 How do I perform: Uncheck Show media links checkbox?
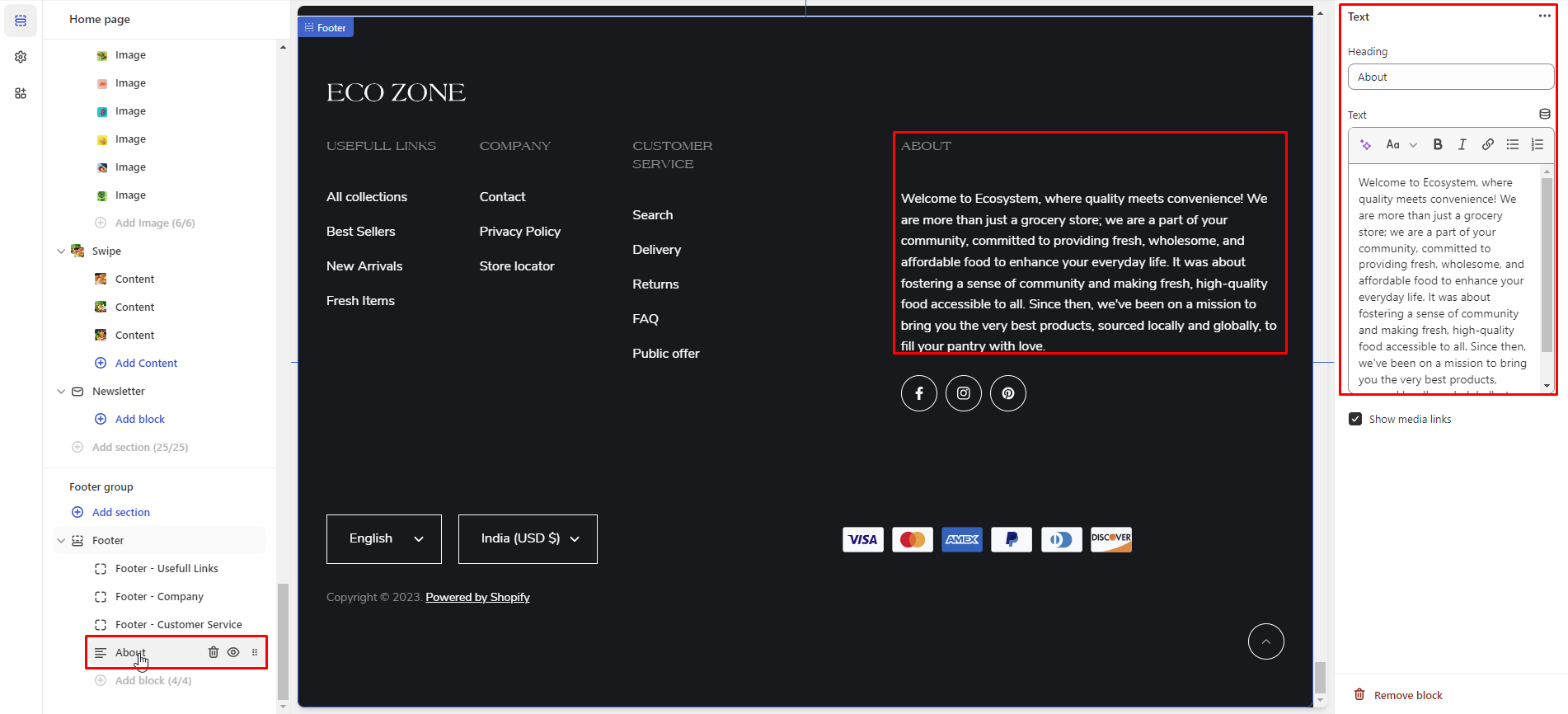click(x=1355, y=419)
